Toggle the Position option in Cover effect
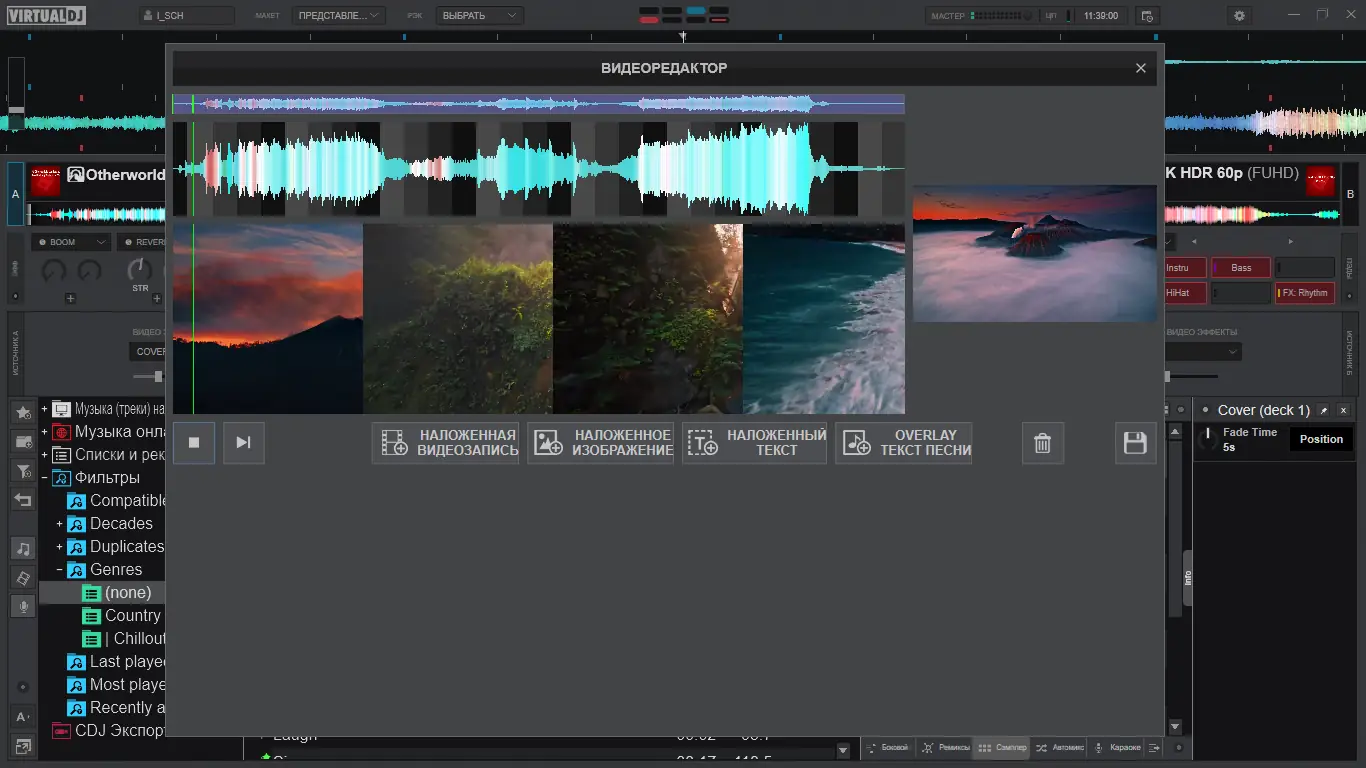 1320,439
